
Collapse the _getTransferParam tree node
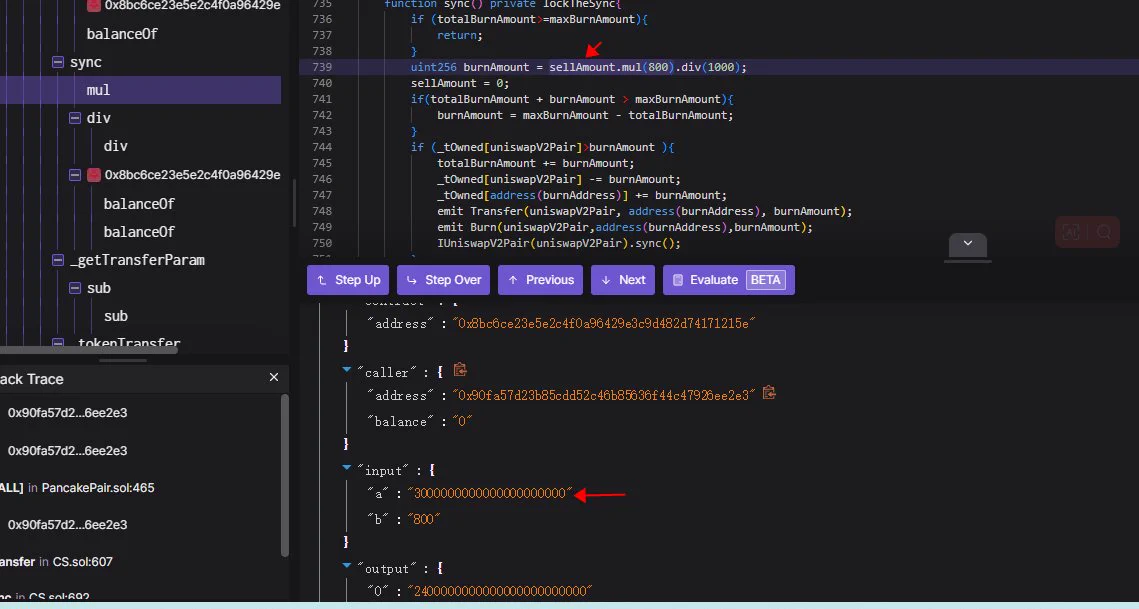58,259
